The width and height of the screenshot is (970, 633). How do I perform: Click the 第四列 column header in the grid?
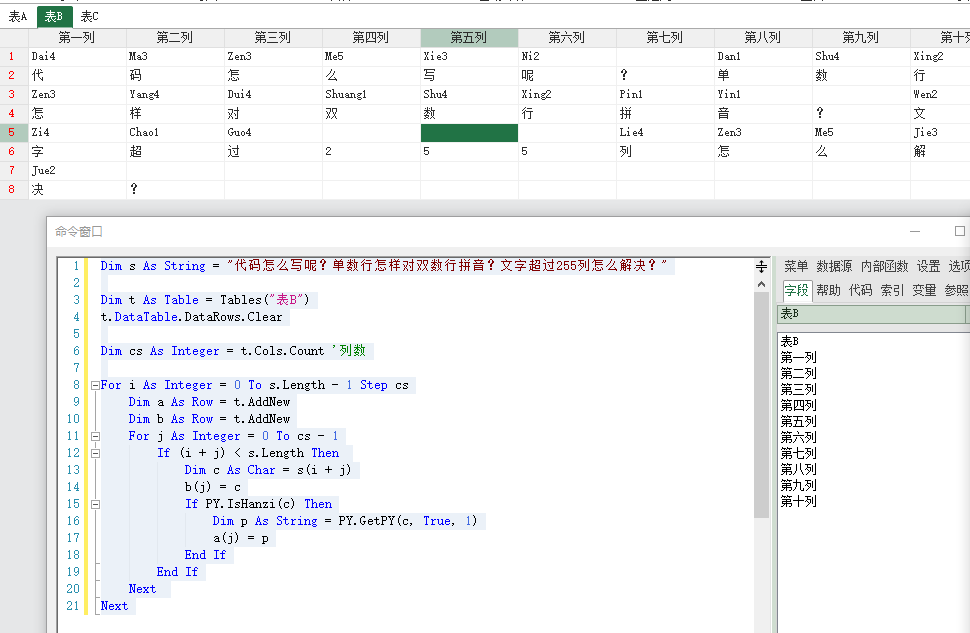pyautogui.click(x=371, y=38)
